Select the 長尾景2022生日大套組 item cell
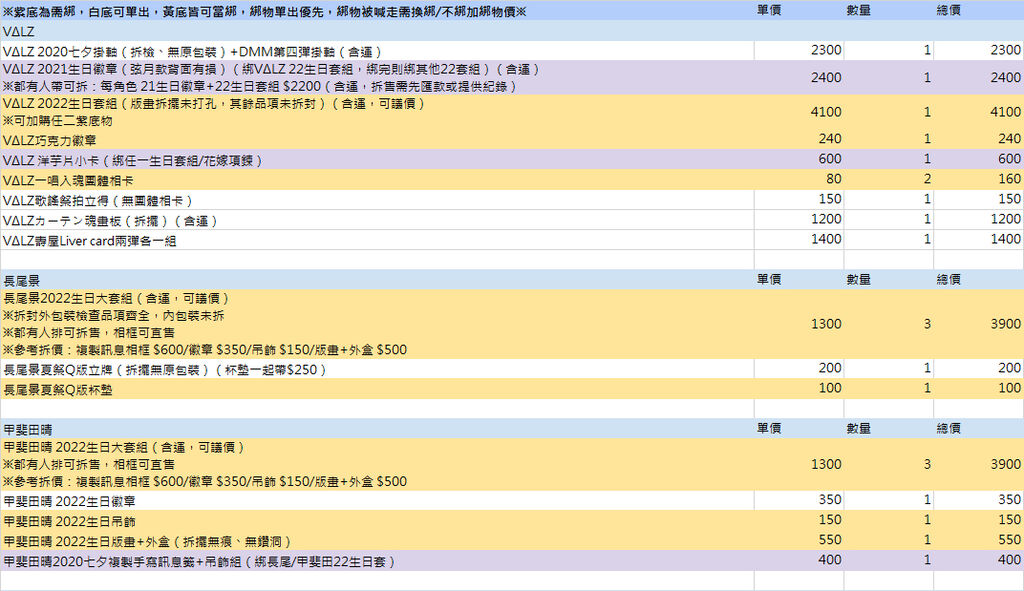The height and width of the screenshot is (591, 1024). coord(377,325)
